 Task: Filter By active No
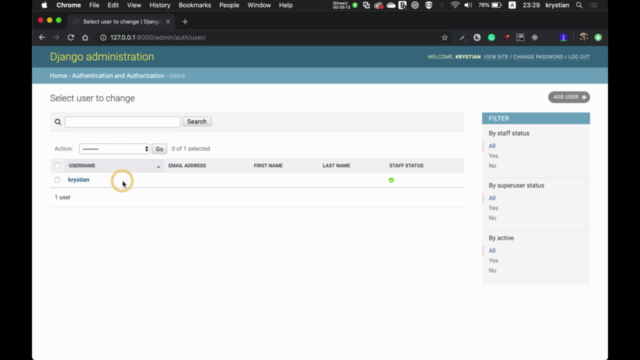(492, 270)
